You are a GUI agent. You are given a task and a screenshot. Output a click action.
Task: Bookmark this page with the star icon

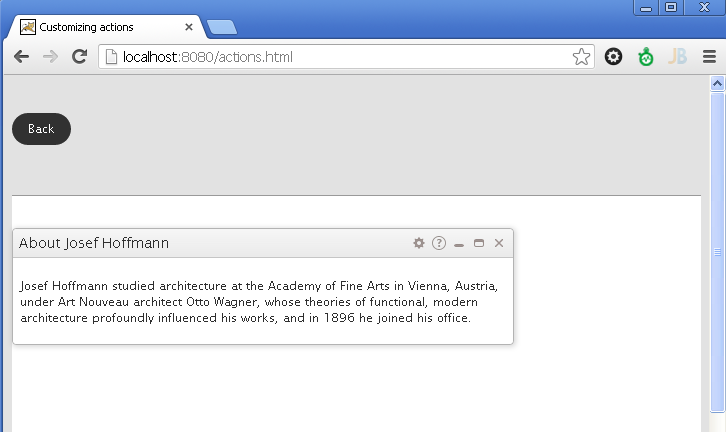[581, 57]
